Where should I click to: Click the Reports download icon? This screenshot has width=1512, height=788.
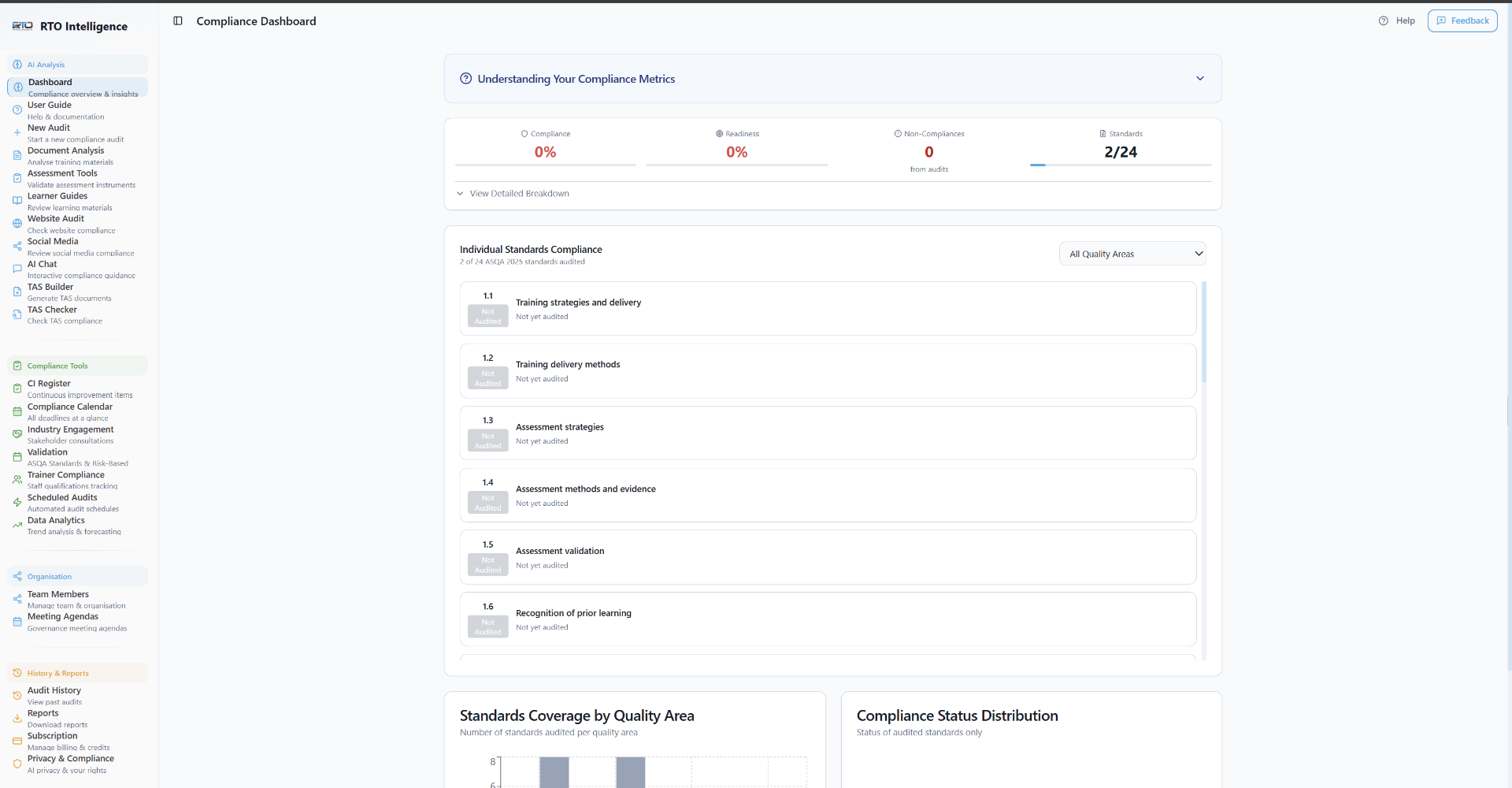(17, 719)
